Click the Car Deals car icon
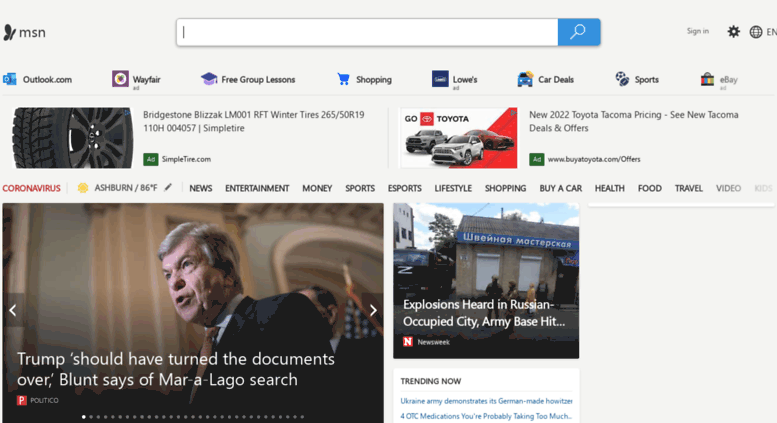This screenshot has width=777, height=423. [x=525, y=79]
